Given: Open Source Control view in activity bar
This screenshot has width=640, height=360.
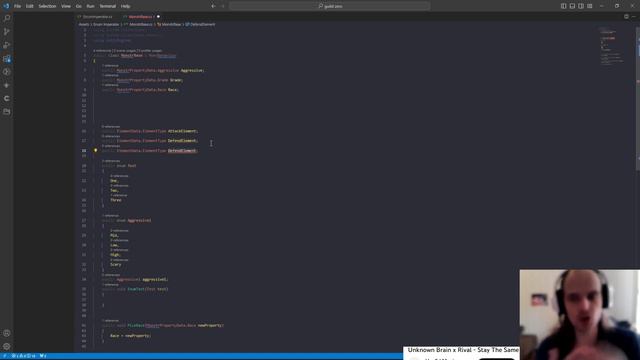Looking at the screenshot, I should (7, 32).
